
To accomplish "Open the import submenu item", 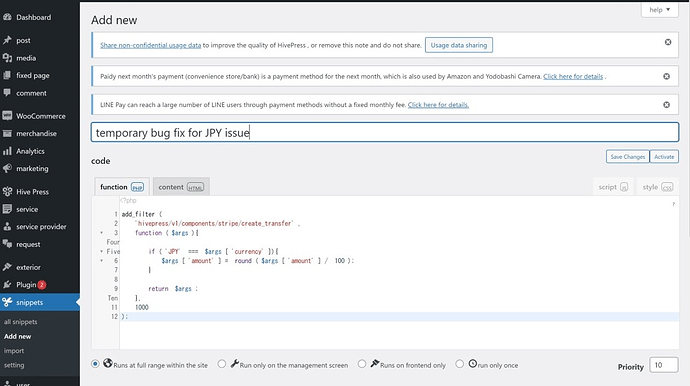I will (x=14, y=351).
